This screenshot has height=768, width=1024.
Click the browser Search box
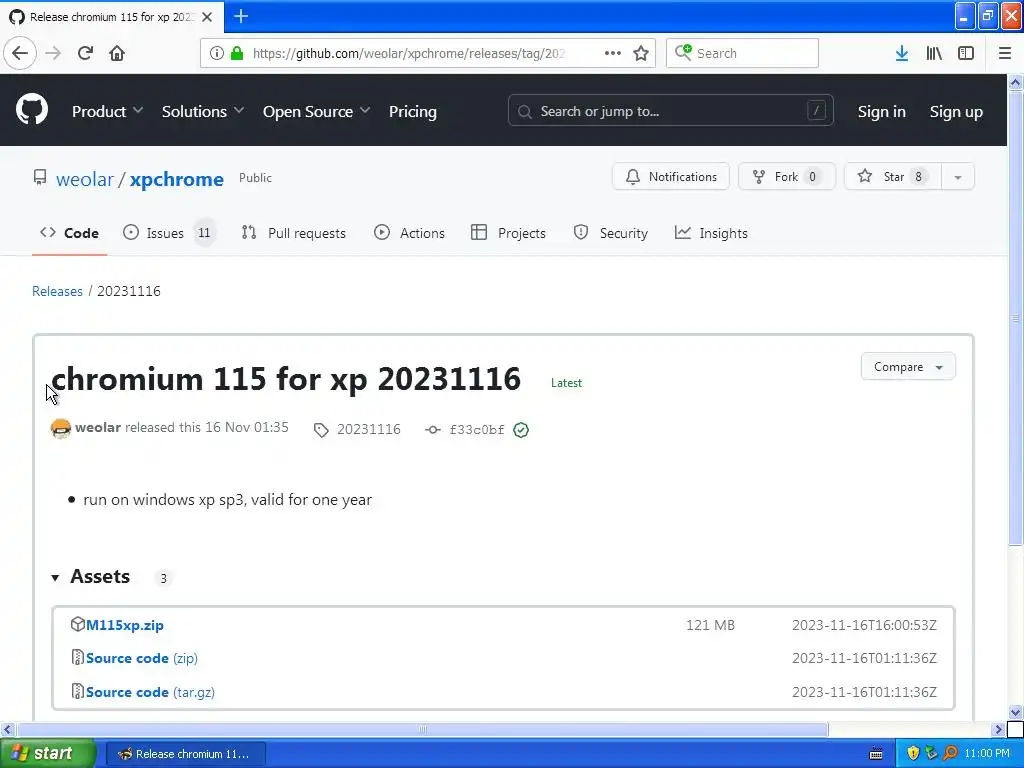click(742, 53)
